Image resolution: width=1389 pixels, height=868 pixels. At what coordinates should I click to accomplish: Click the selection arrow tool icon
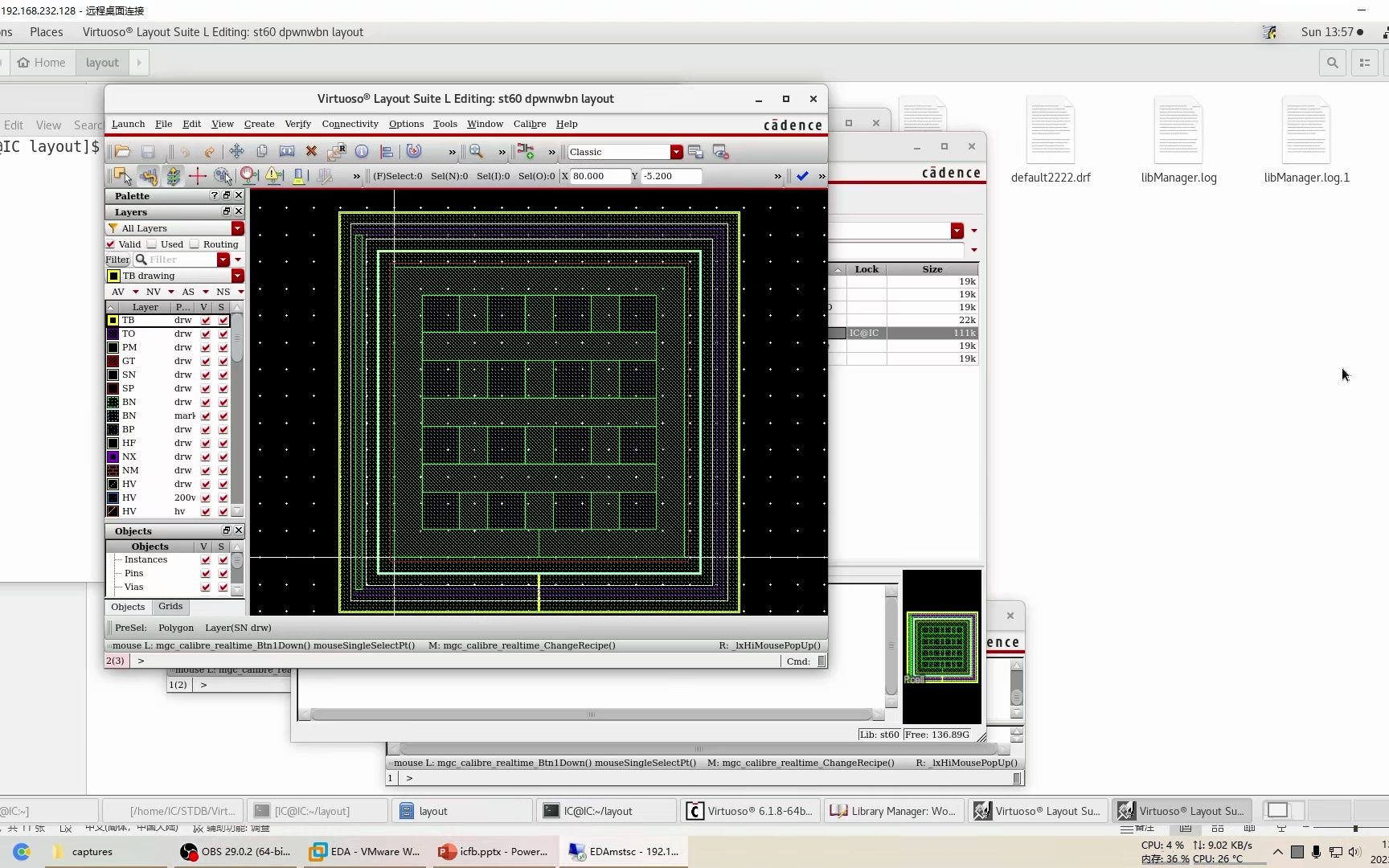pos(122,176)
